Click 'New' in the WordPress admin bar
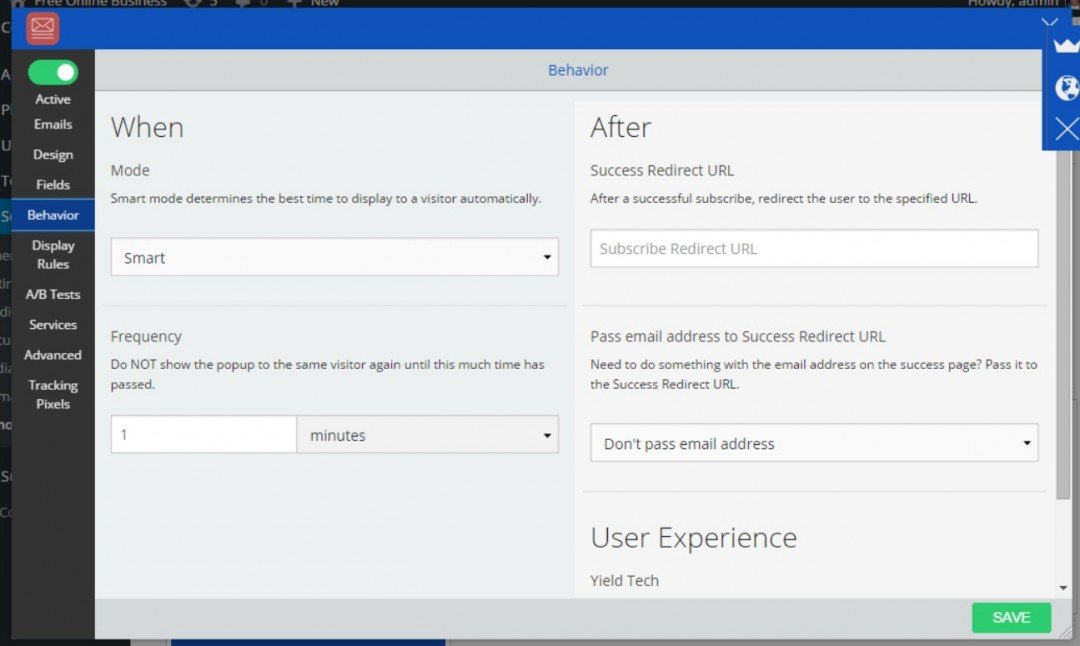This screenshot has width=1080, height=646. (x=324, y=3)
